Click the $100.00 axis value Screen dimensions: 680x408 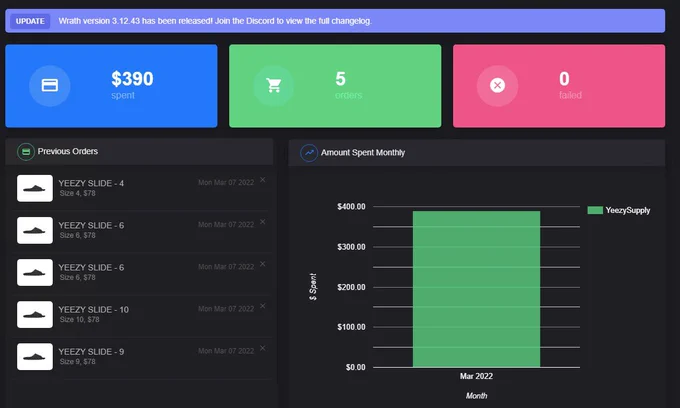coord(351,327)
